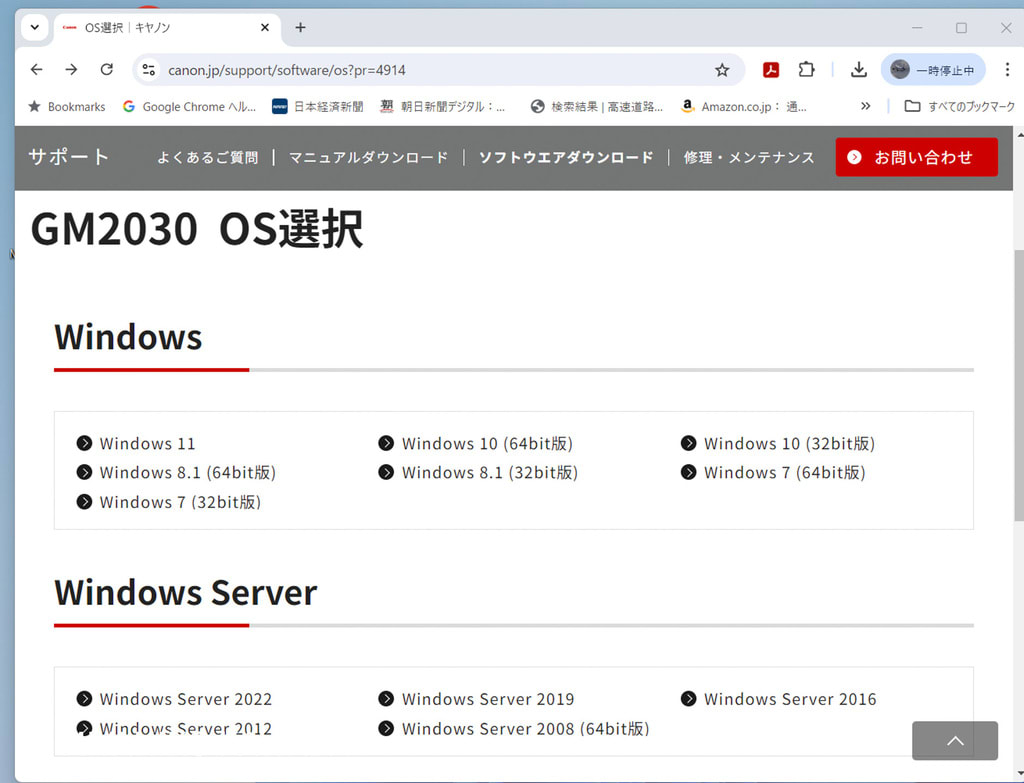Screen dimensions: 1024x783
Task: Open the Bookmarks shortcut in bookmarks bar
Action: pyautogui.click(x=67, y=106)
